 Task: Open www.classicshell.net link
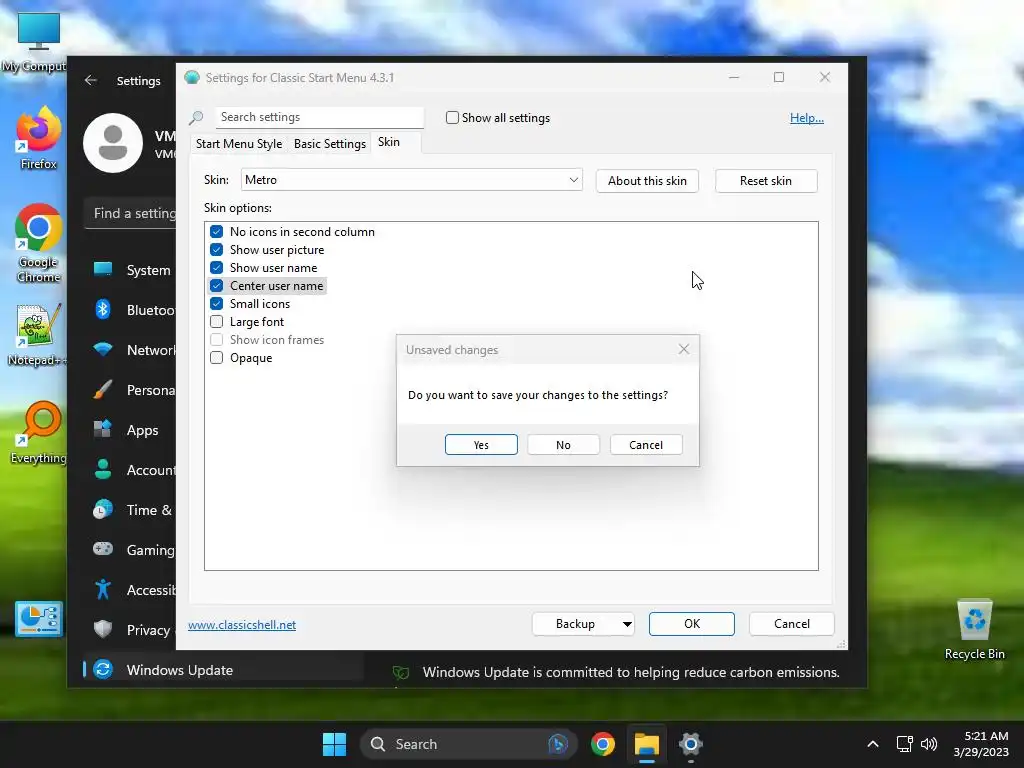point(242,625)
